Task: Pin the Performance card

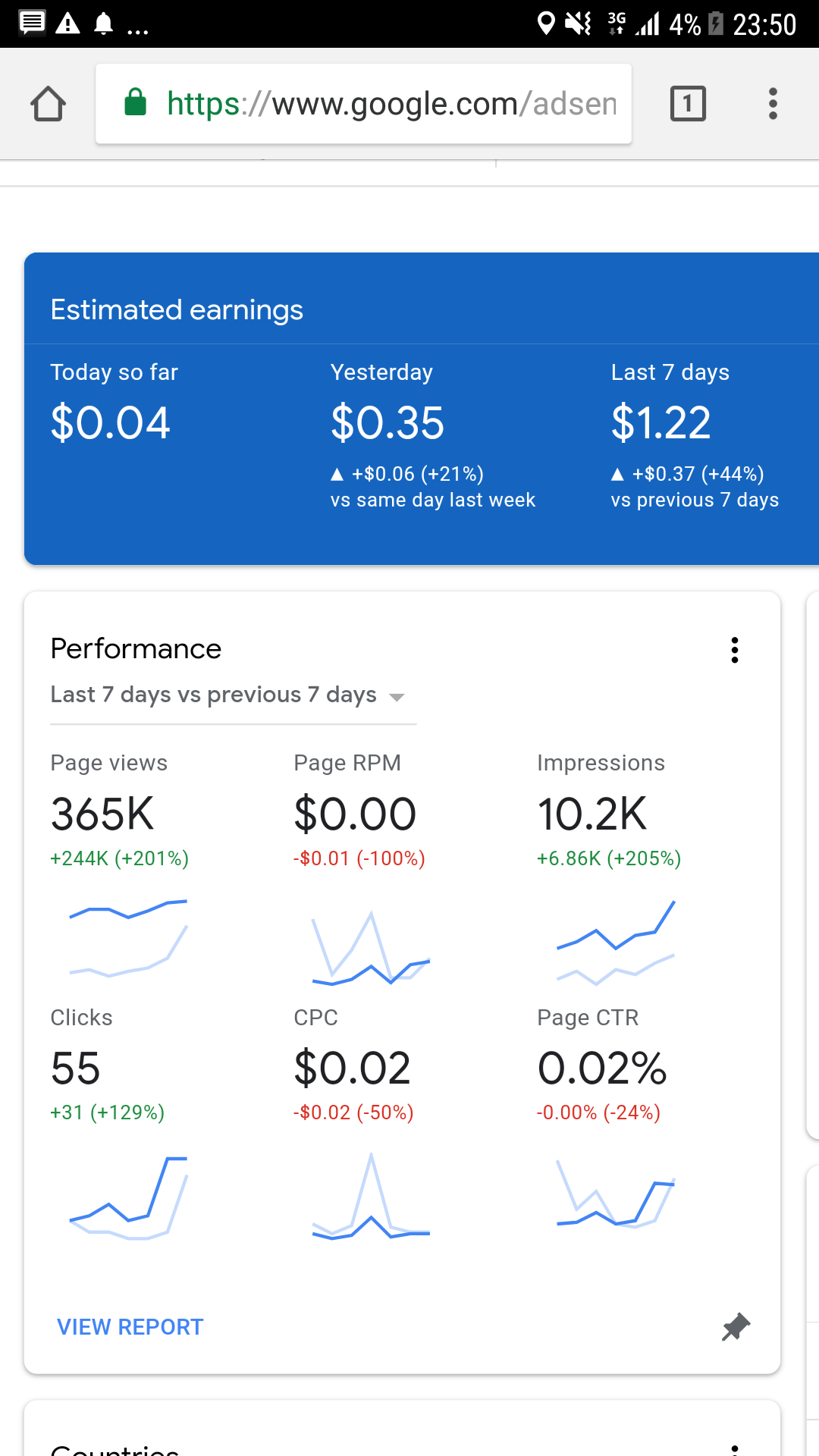Action: tap(735, 1326)
